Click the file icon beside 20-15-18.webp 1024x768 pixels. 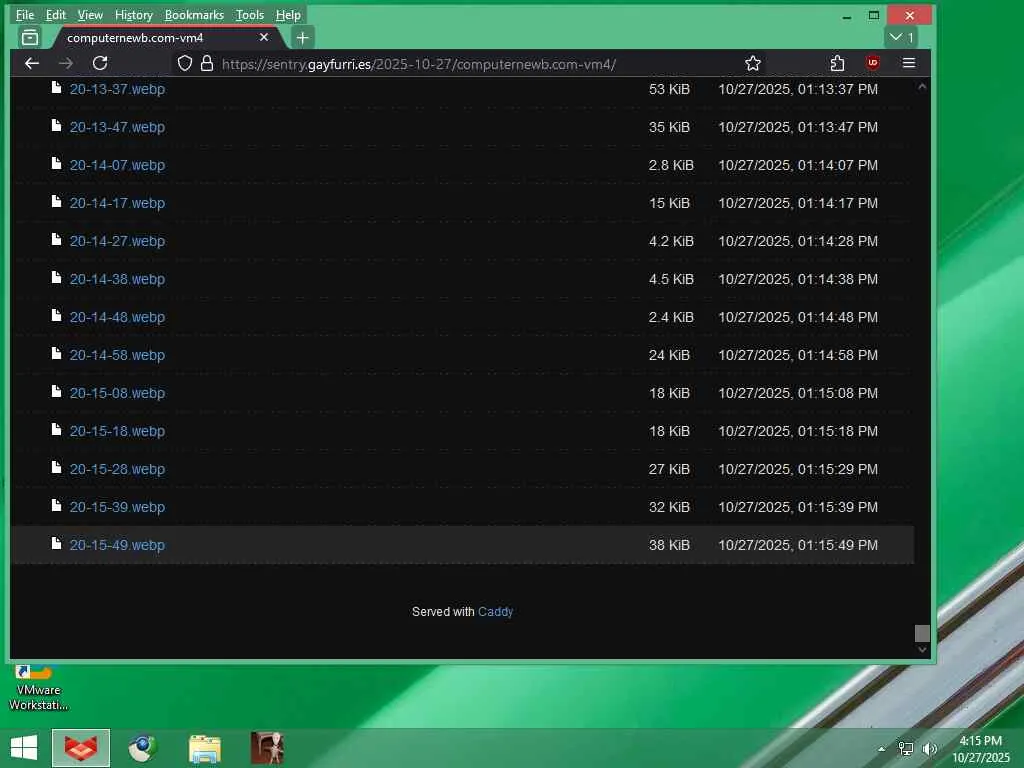[57, 429]
